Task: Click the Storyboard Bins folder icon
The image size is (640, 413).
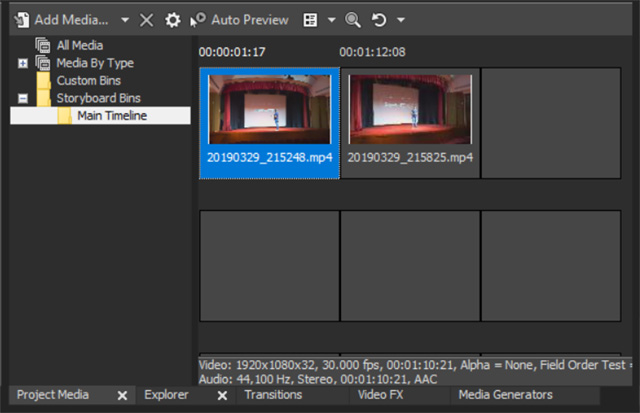Action: point(43,98)
